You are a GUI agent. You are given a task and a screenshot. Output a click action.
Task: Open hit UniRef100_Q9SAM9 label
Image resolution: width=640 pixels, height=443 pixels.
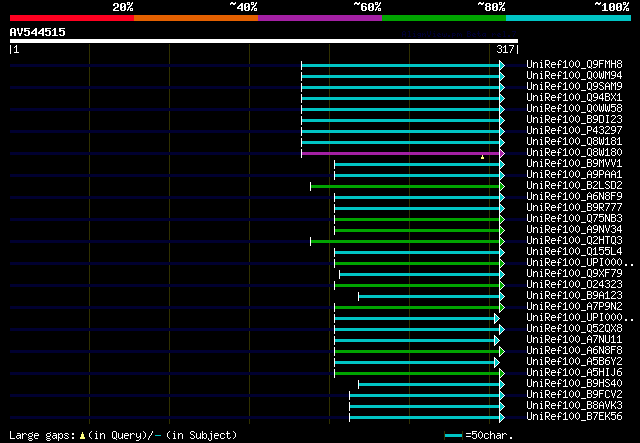(x=574, y=87)
